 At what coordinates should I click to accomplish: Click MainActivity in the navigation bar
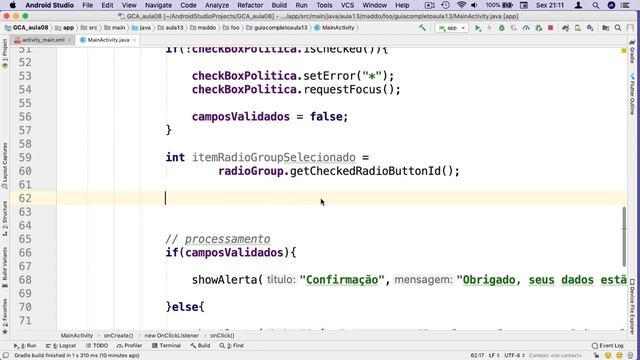pyautogui.click(x=334, y=28)
